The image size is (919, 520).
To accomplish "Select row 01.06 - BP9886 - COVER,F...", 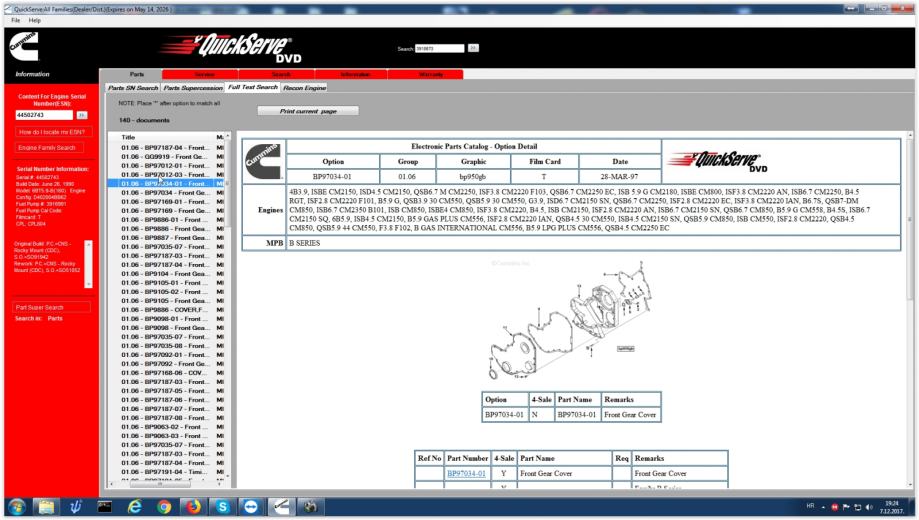I will (166, 310).
